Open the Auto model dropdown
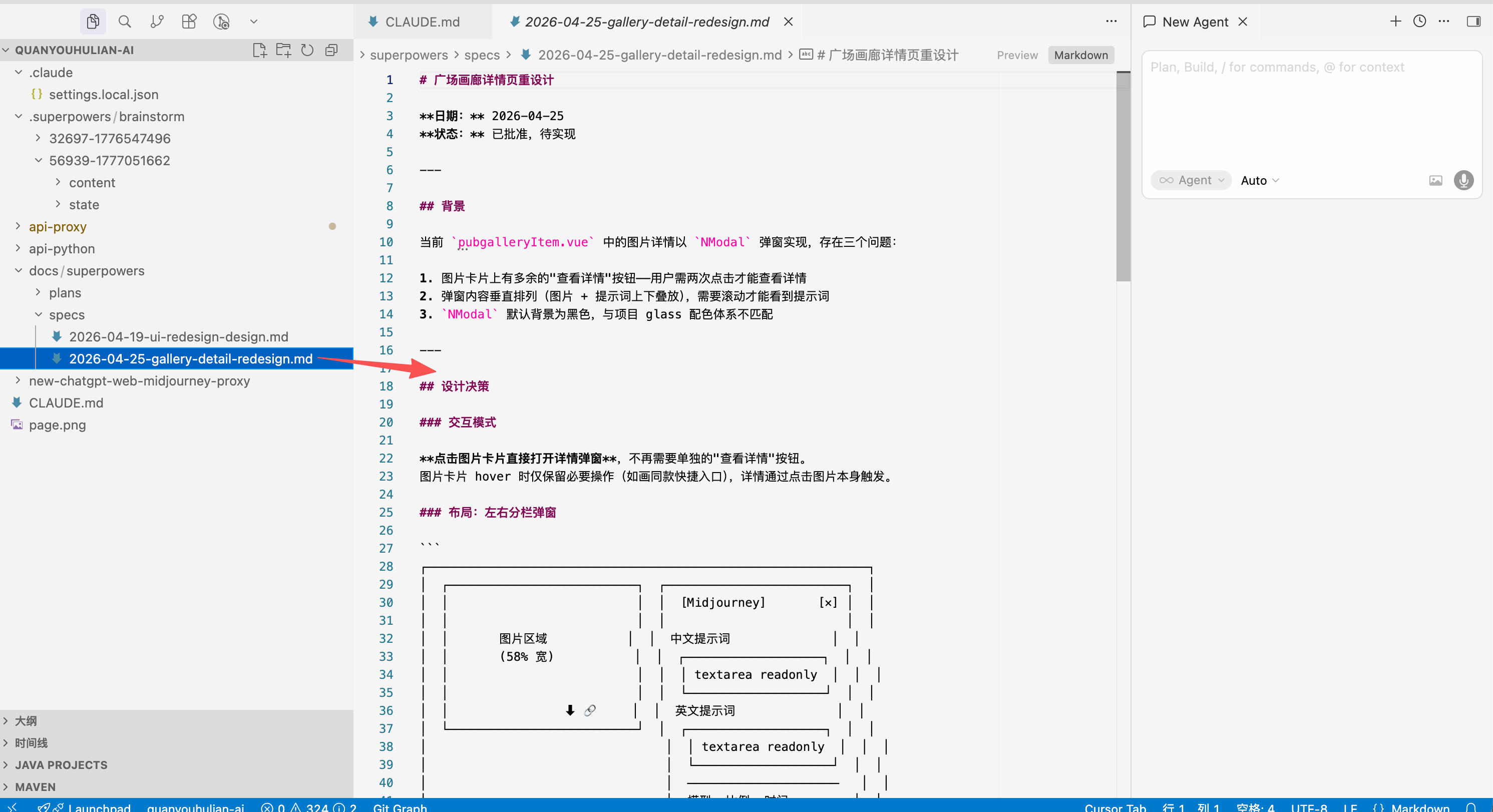This screenshot has height=812, width=1493. coord(1259,180)
